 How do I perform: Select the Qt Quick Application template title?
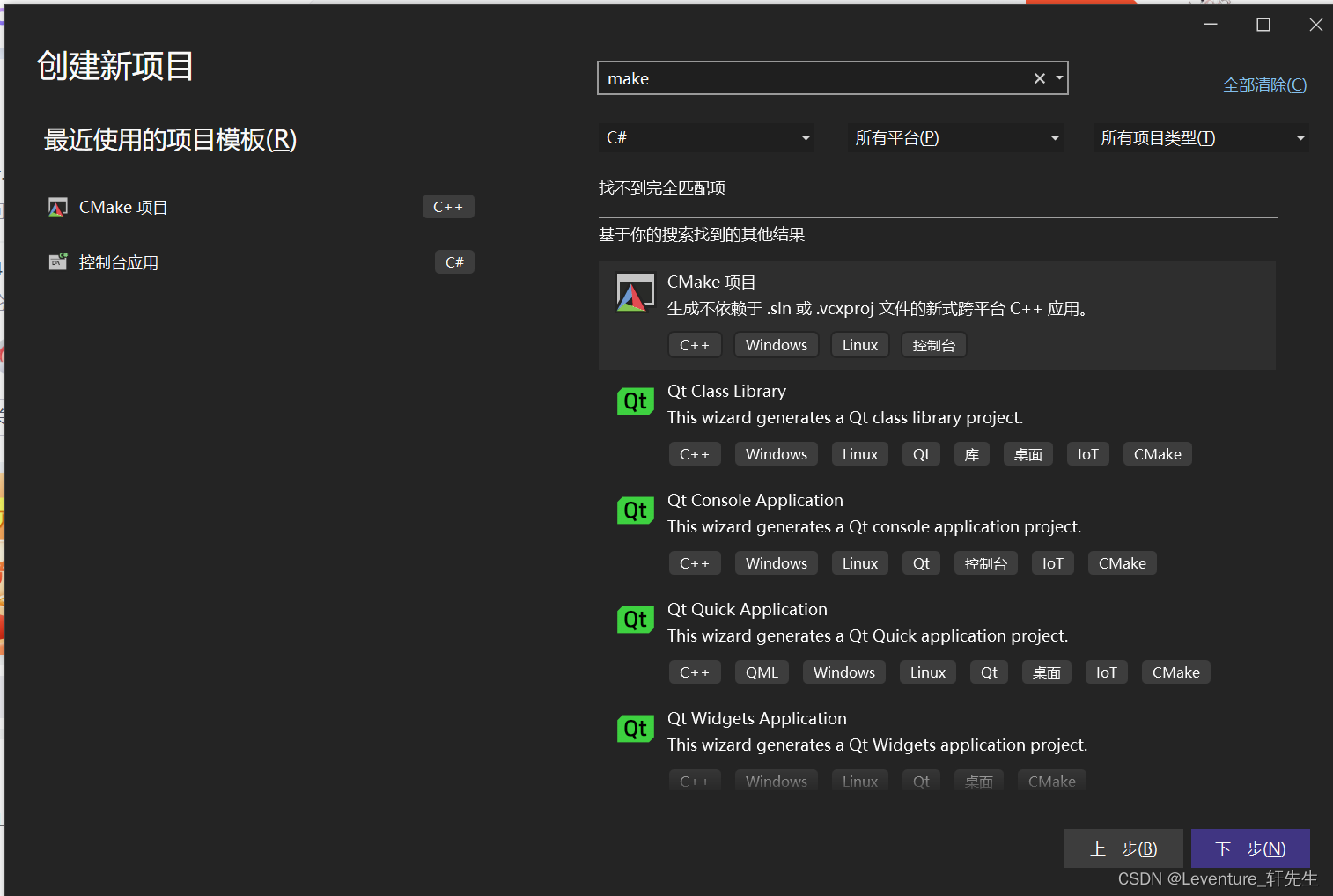[x=747, y=609]
